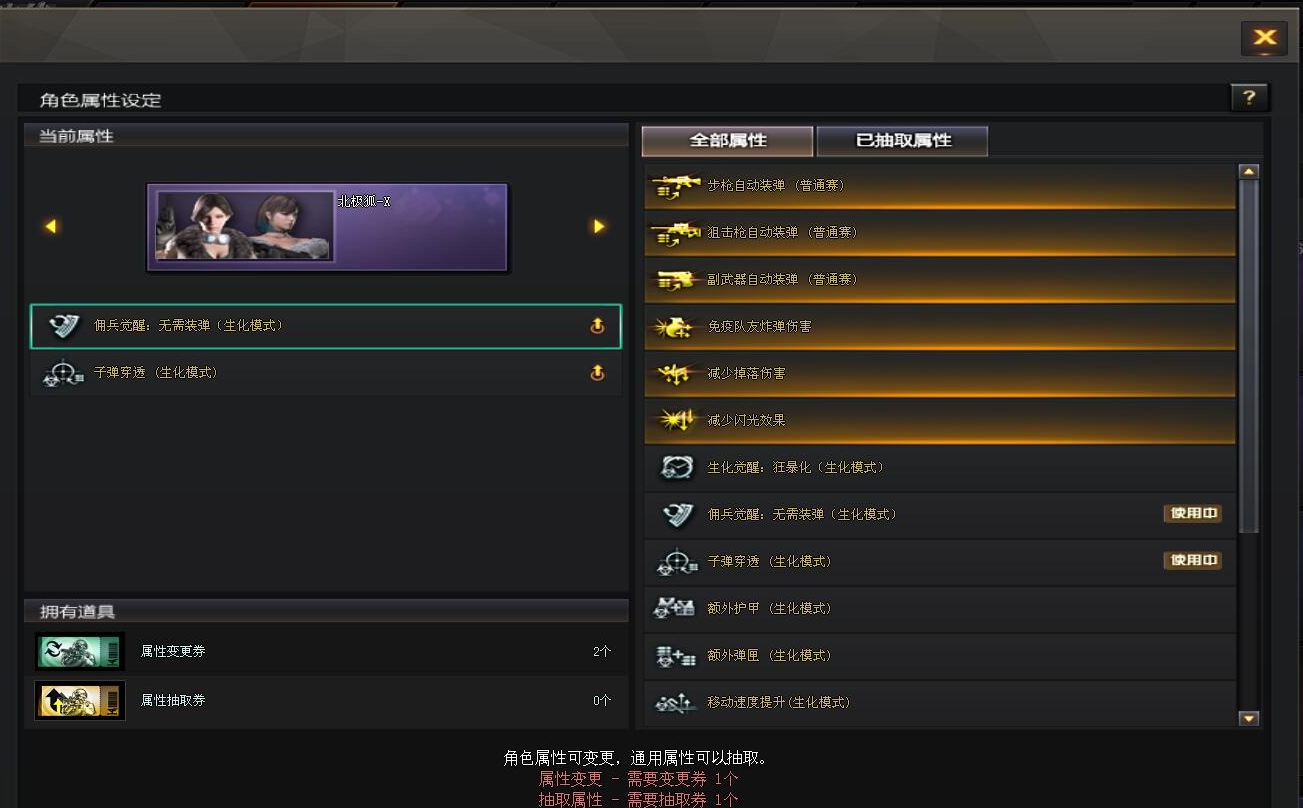This screenshot has height=808, width=1303.
Task: Go to previous character with left arrow
Action: pyautogui.click(x=51, y=227)
